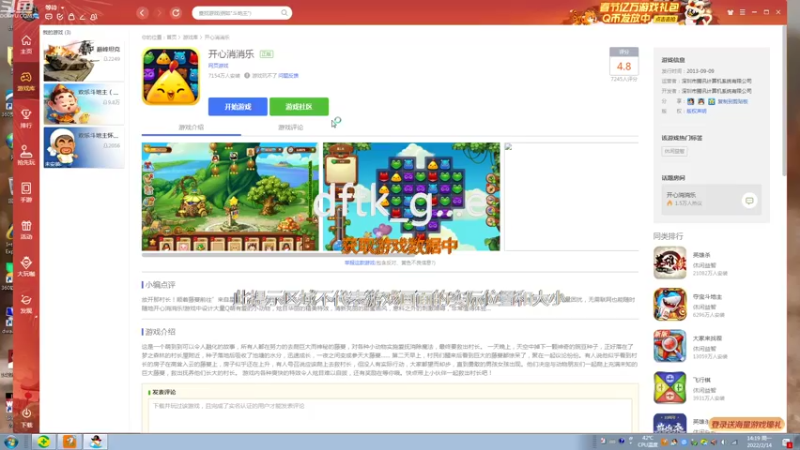Click the 发表评论 comment text box
The width and height of the screenshot is (800, 450).
coord(390,416)
